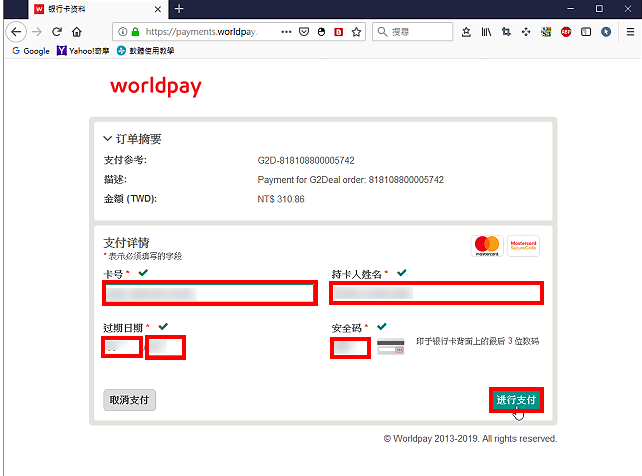The height and width of the screenshot is (476, 642).
Task: Click the payments.worldpay address bar URL
Action: click(202, 32)
